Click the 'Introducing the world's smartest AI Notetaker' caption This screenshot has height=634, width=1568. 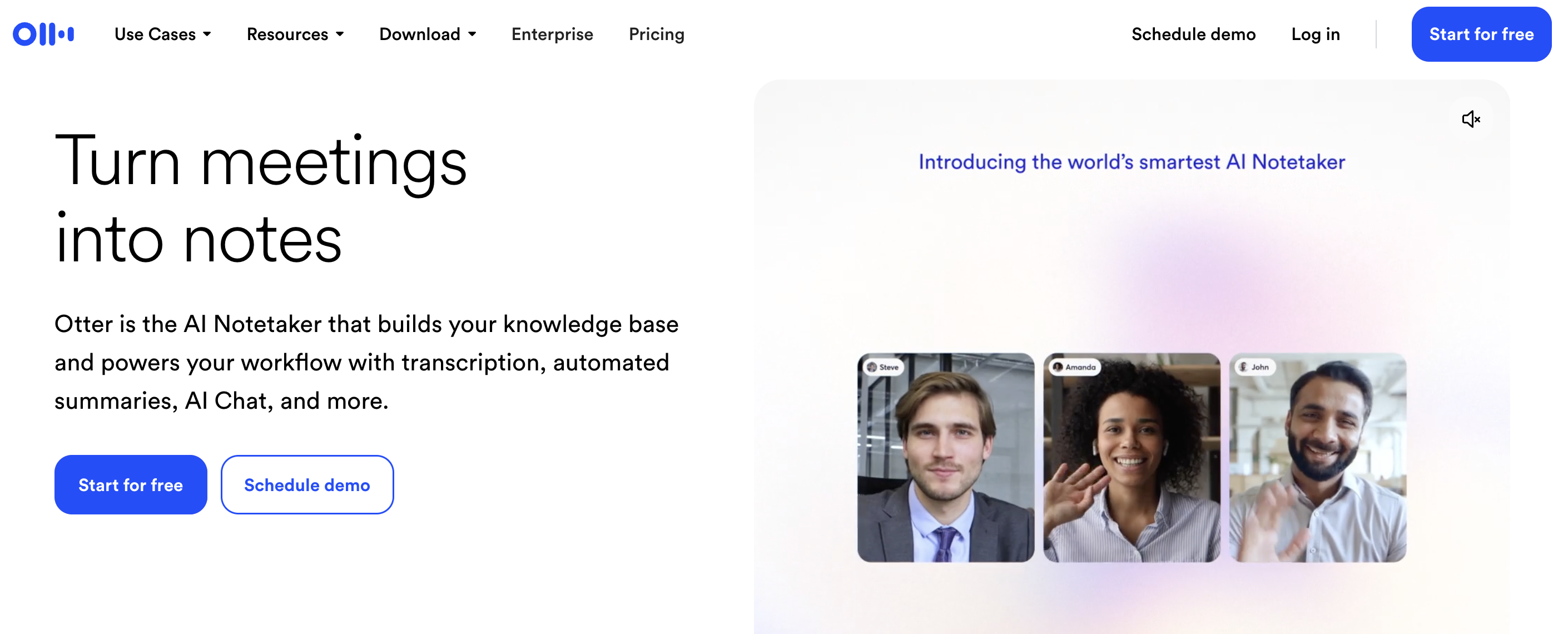point(1131,161)
